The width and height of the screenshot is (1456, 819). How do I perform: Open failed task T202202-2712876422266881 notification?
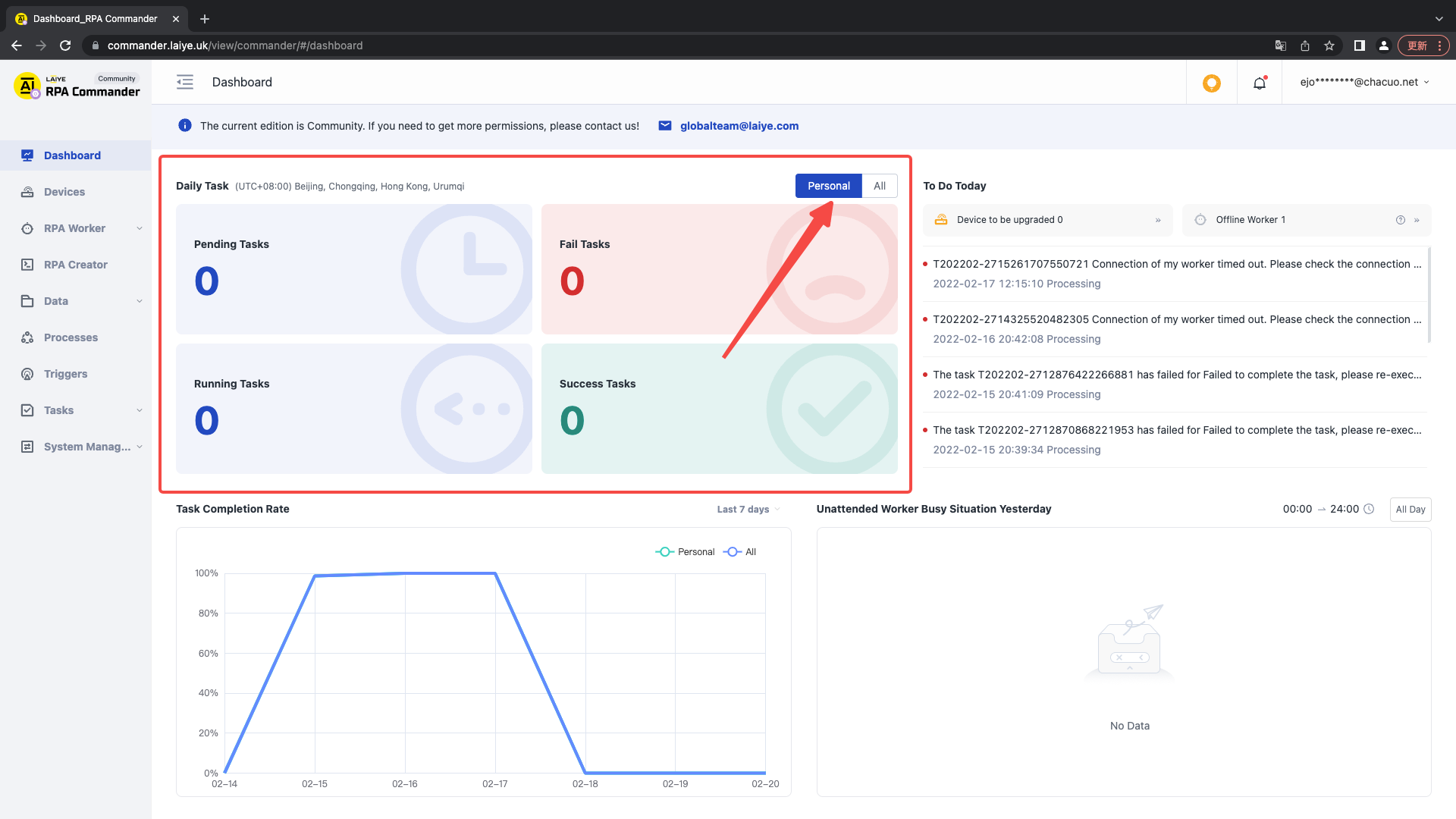coord(1175,384)
